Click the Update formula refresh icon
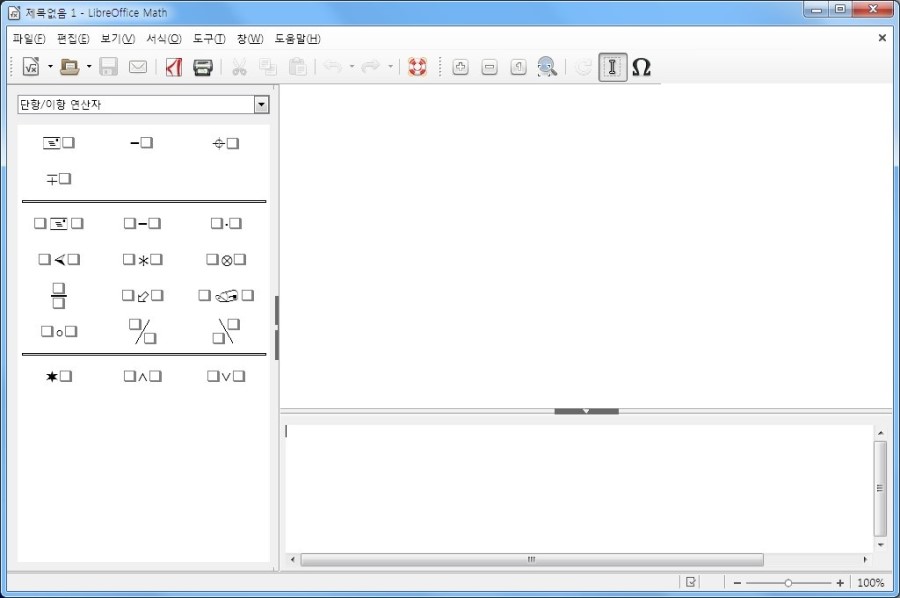Screen dimensions: 900x598 coord(583,67)
